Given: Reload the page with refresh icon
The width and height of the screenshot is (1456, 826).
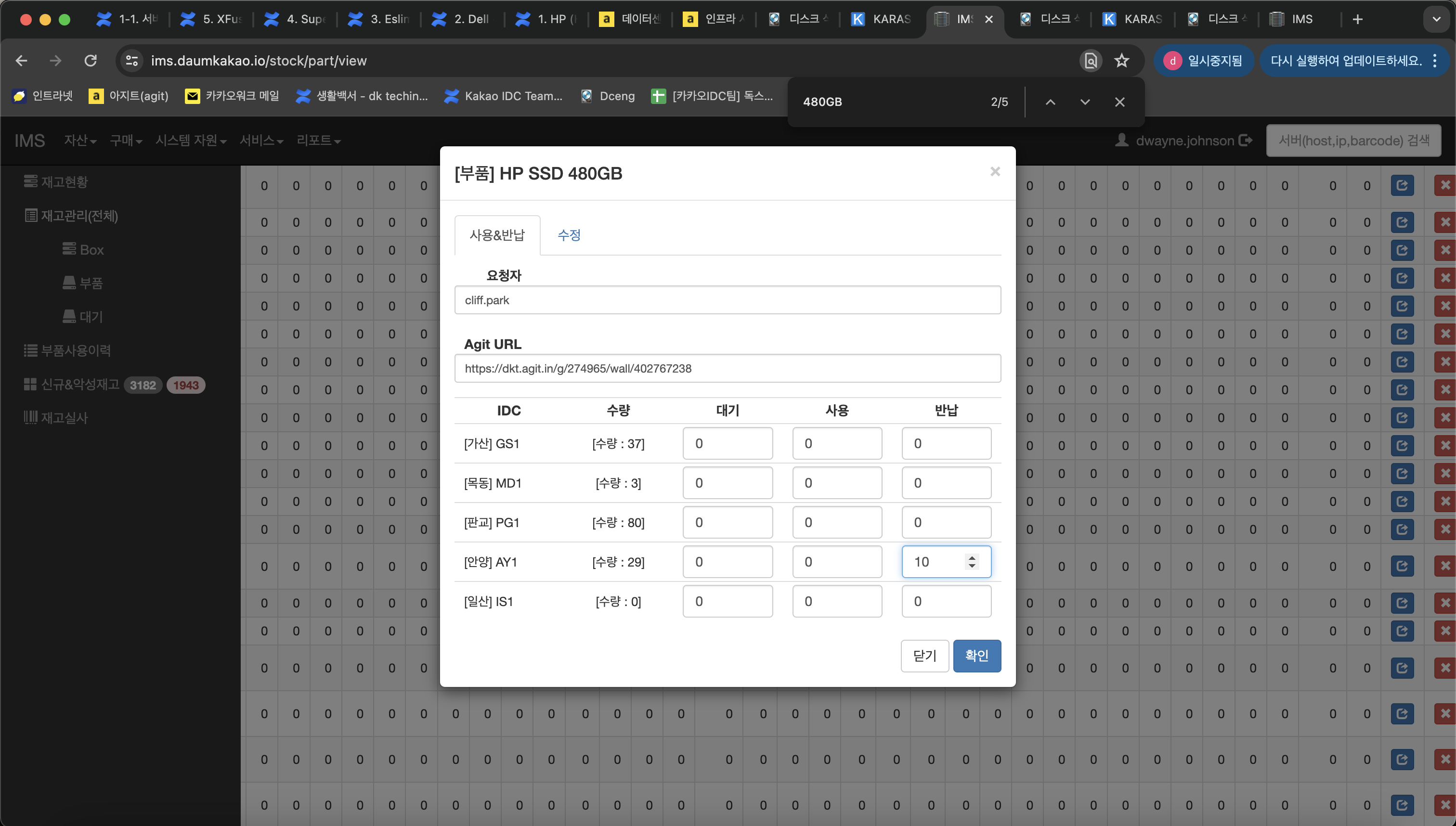Looking at the screenshot, I should [91, 61].
